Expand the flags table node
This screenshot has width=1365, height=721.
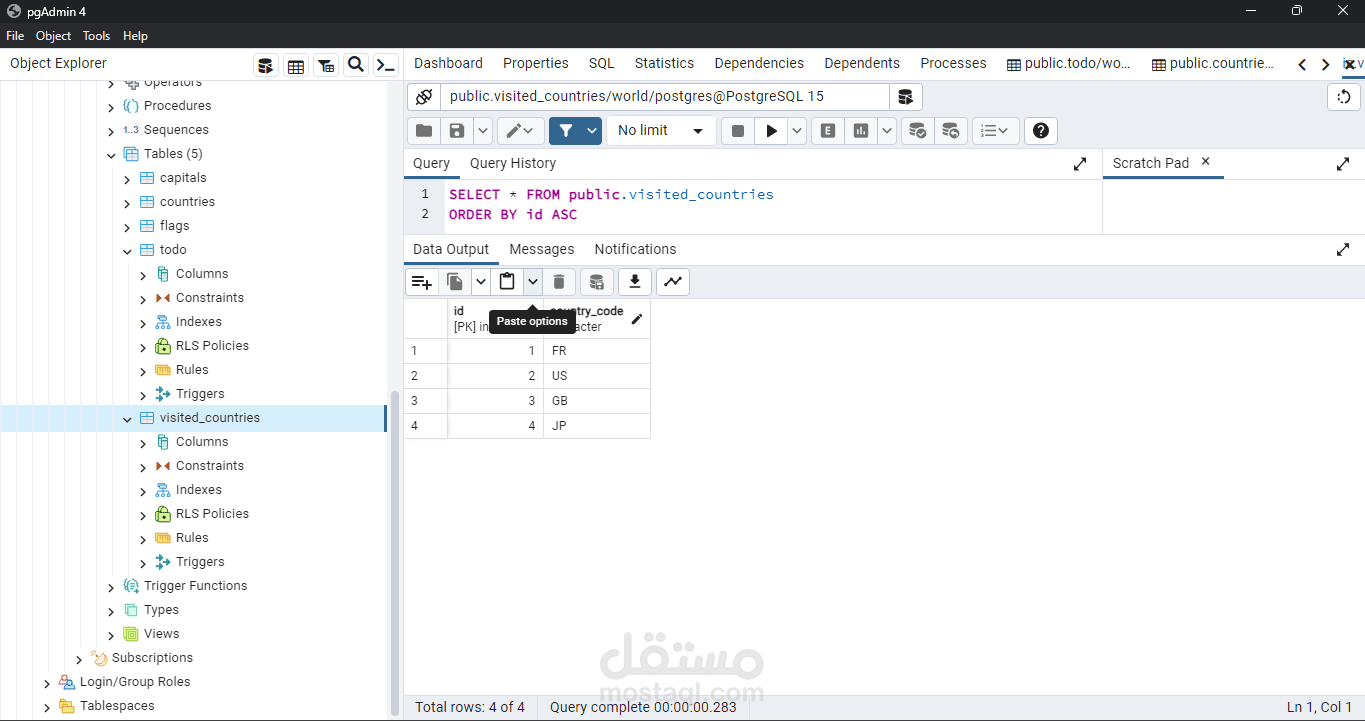click(127, 227)
